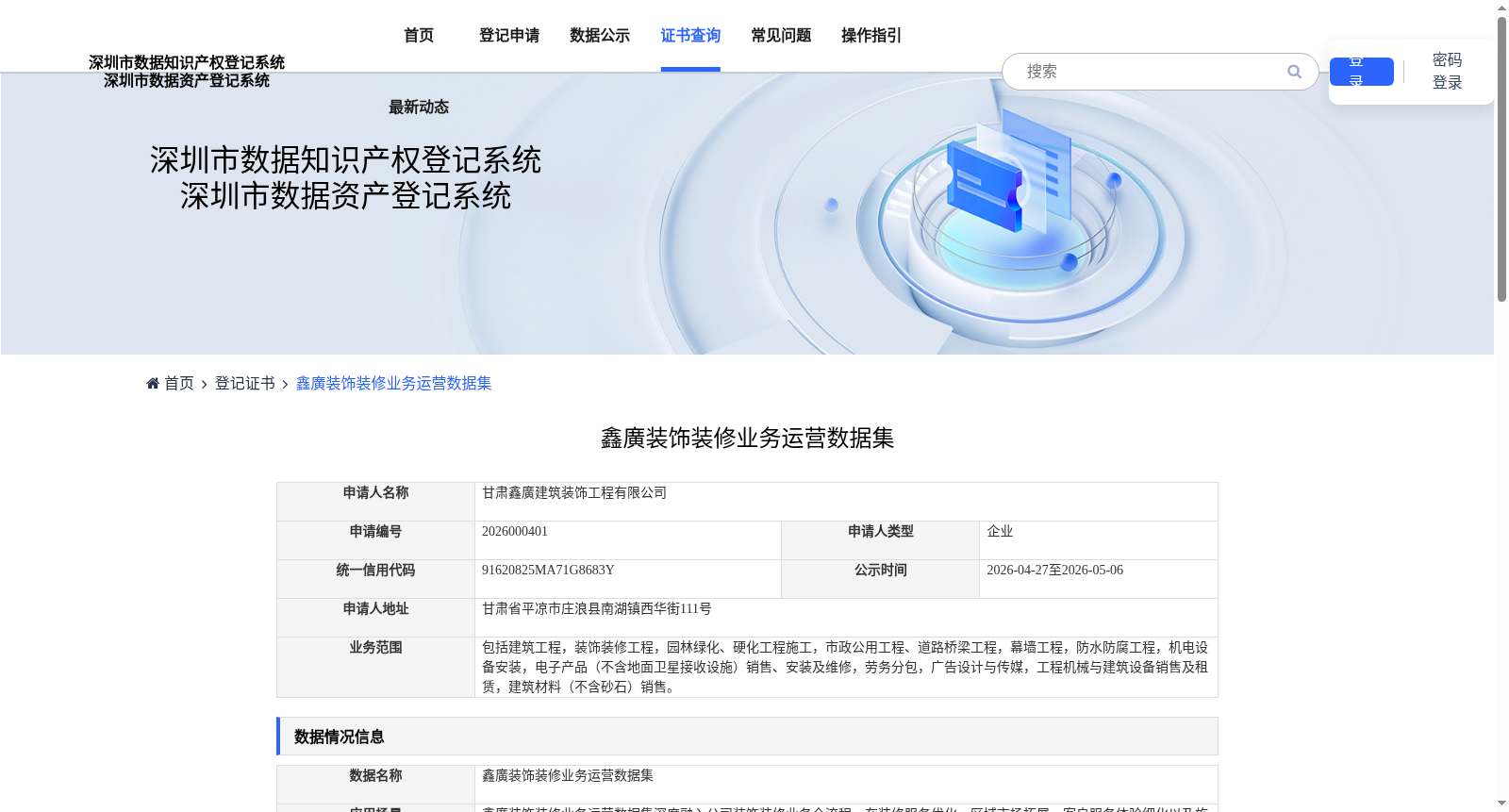Screen dimensions: 1509x812
Task: Click the 数据名称 label cell
Action: pyautogui.click(x=375, y=785)
